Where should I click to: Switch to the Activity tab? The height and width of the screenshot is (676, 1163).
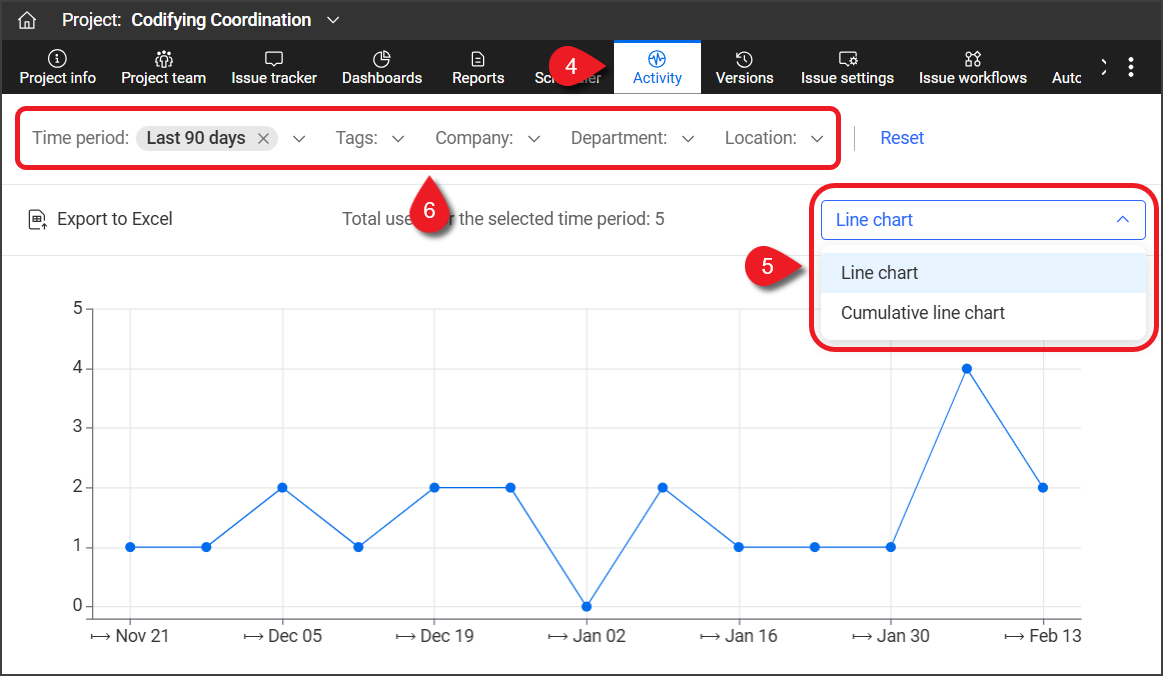tap(657, 67)
